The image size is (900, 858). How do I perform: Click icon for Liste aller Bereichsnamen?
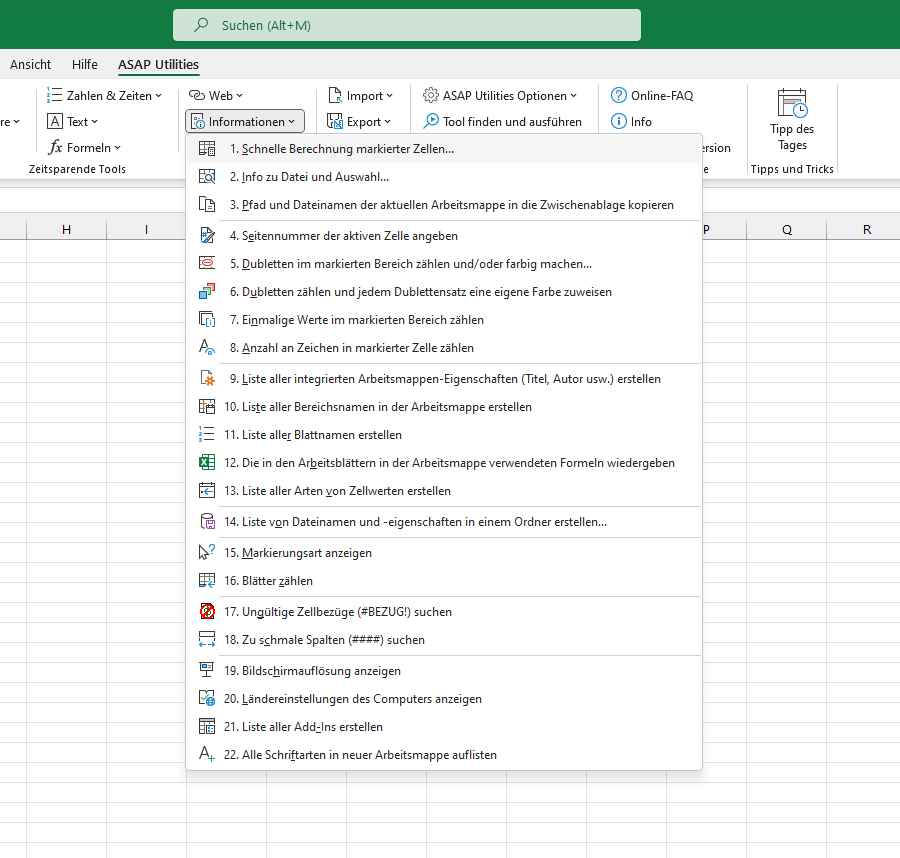click(207, 407)
